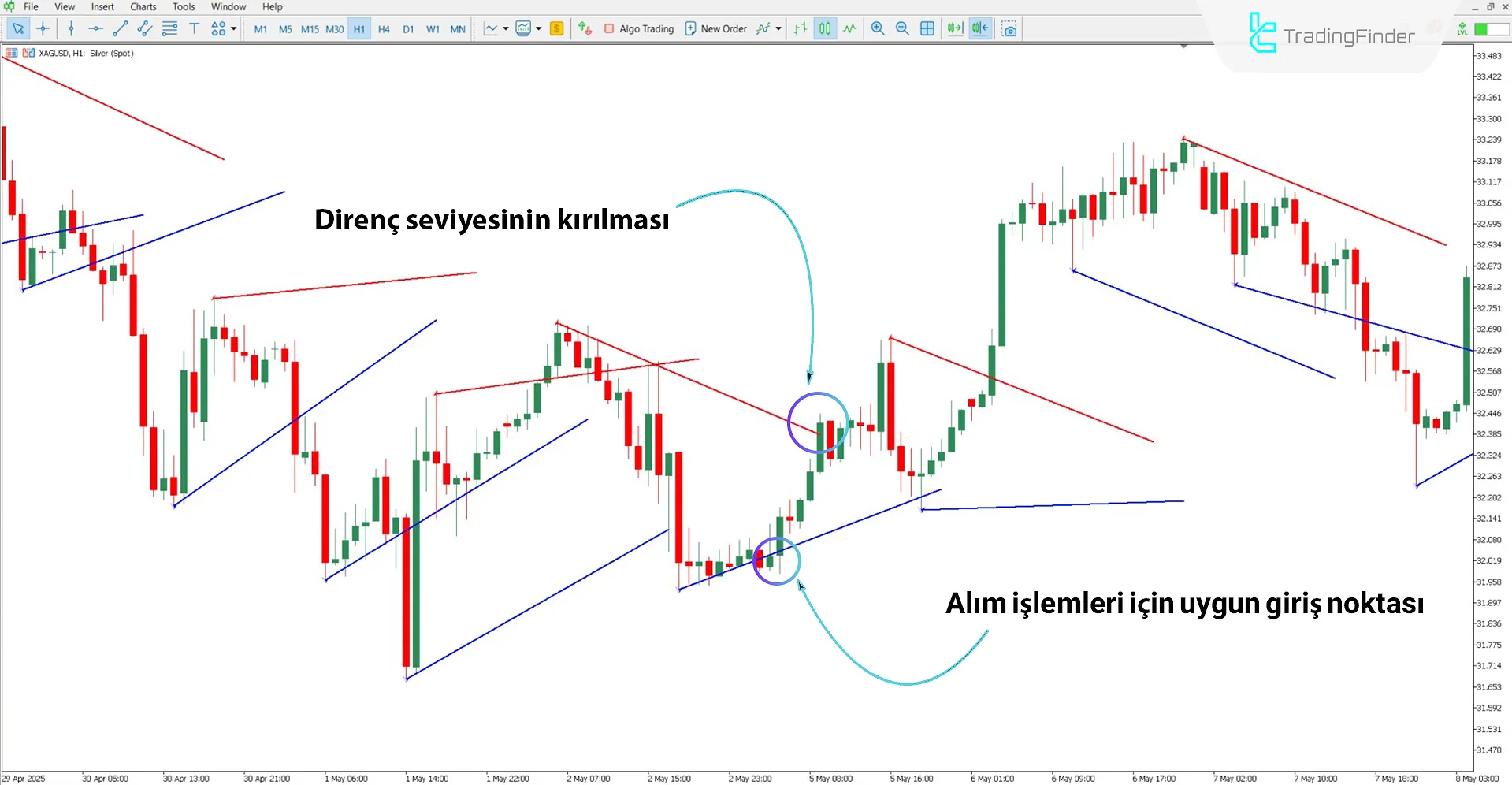Click the line chart display mode

click(849, 29)
